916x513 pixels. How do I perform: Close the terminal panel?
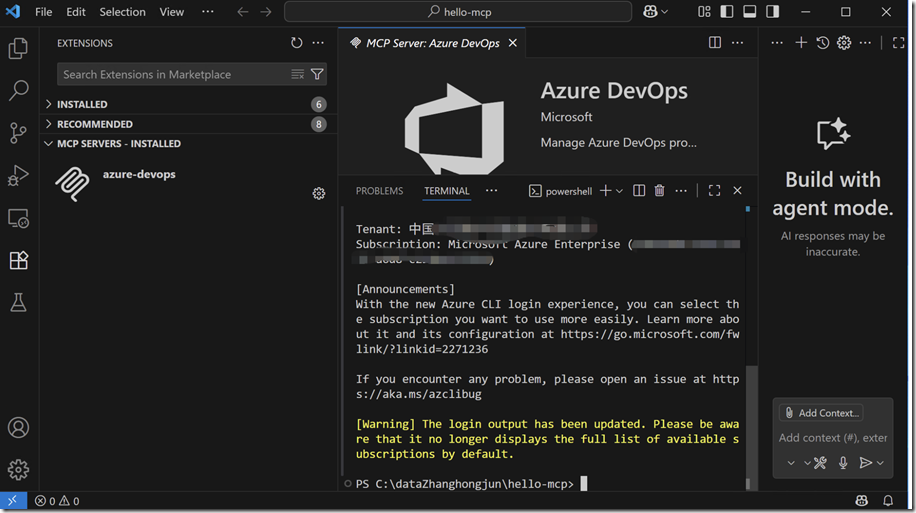pyautogui.click(x=737, y=190)
